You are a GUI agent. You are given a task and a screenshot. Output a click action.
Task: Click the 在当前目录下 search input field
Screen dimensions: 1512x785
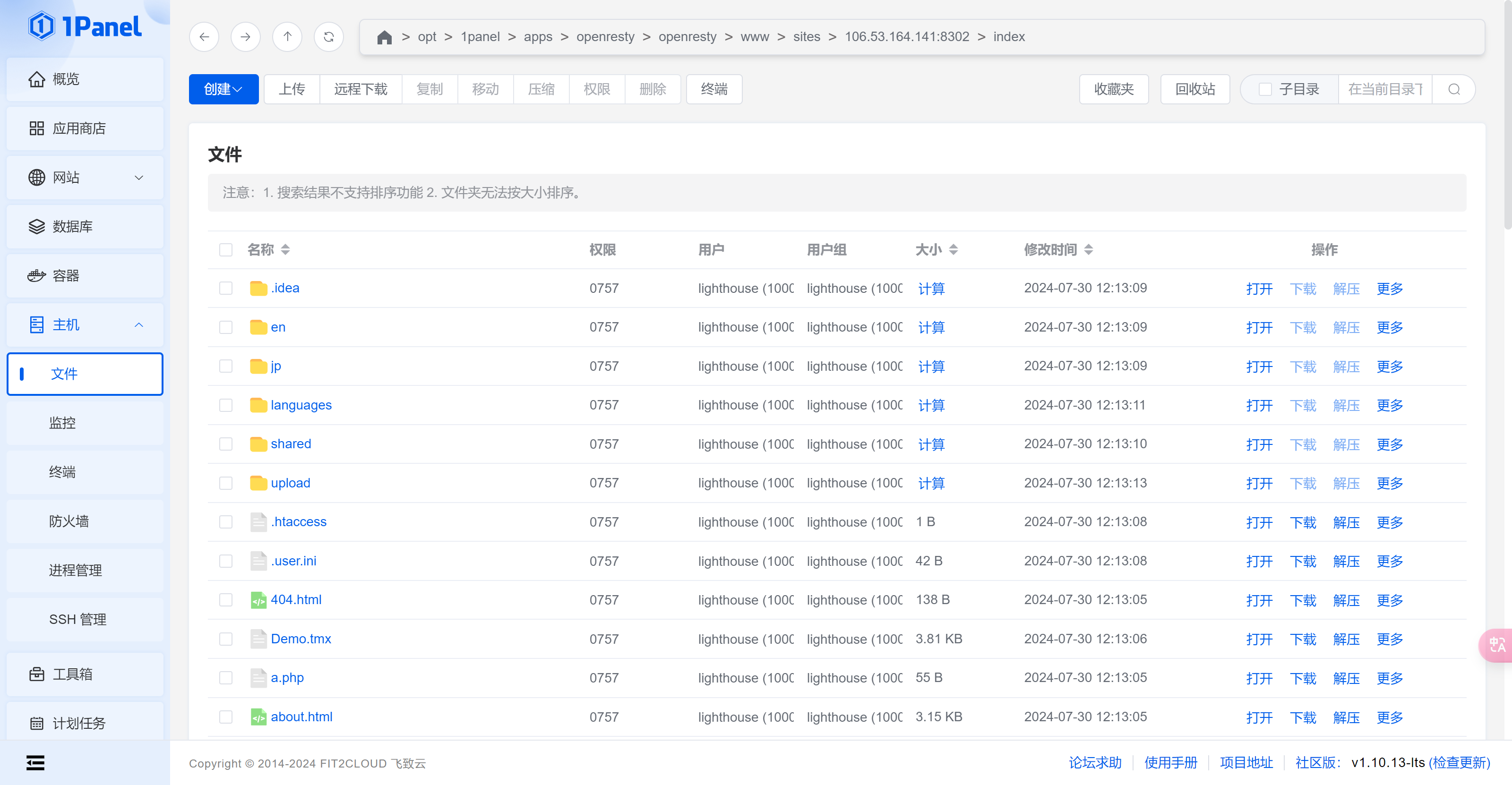click(1385, 89)
